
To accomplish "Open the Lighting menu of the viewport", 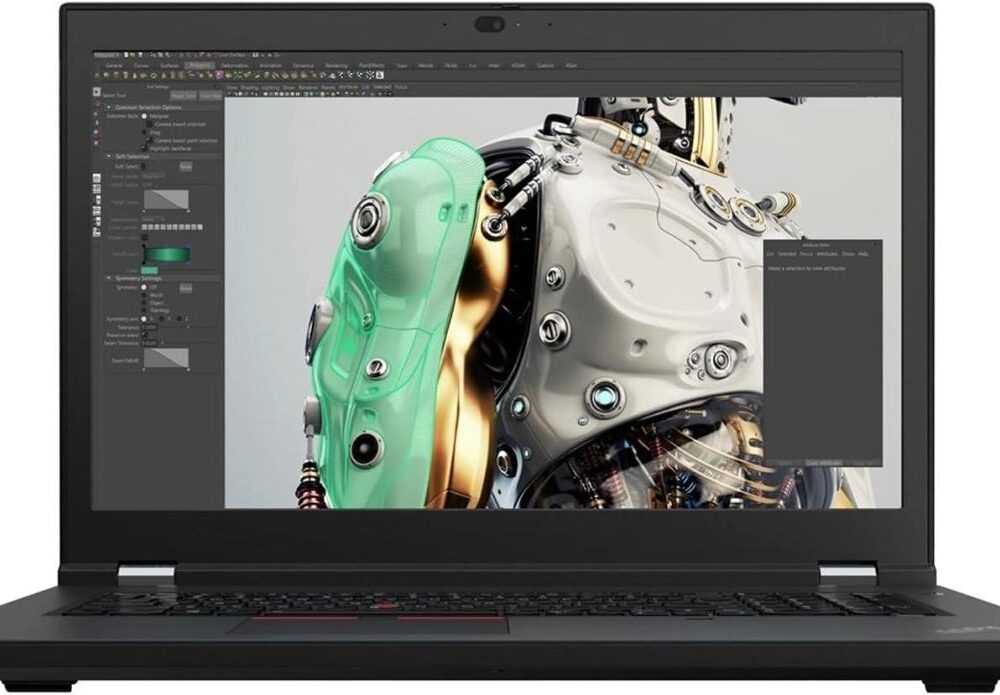I will pyautogui.click(x=270, y=87).
